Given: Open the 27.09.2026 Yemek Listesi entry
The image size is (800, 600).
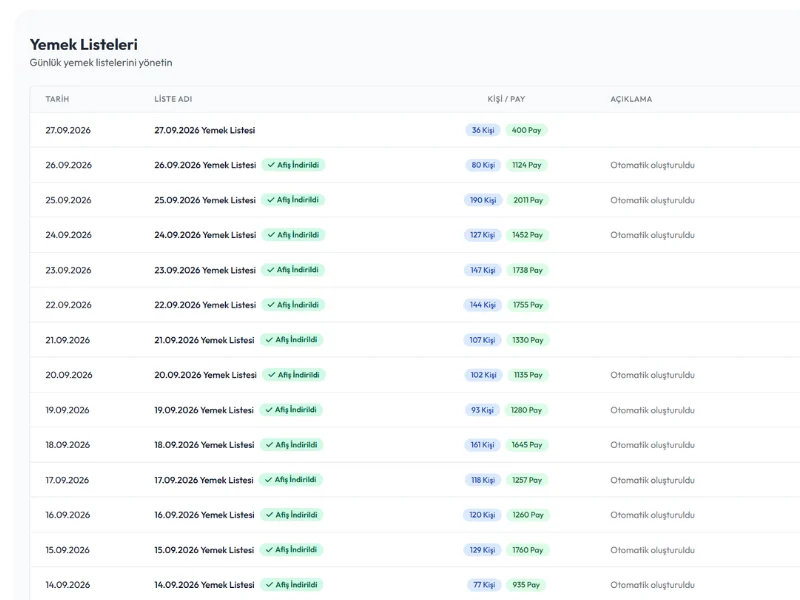Looking at the screenshot, I should pyautogui.click(x=205, y=130).
